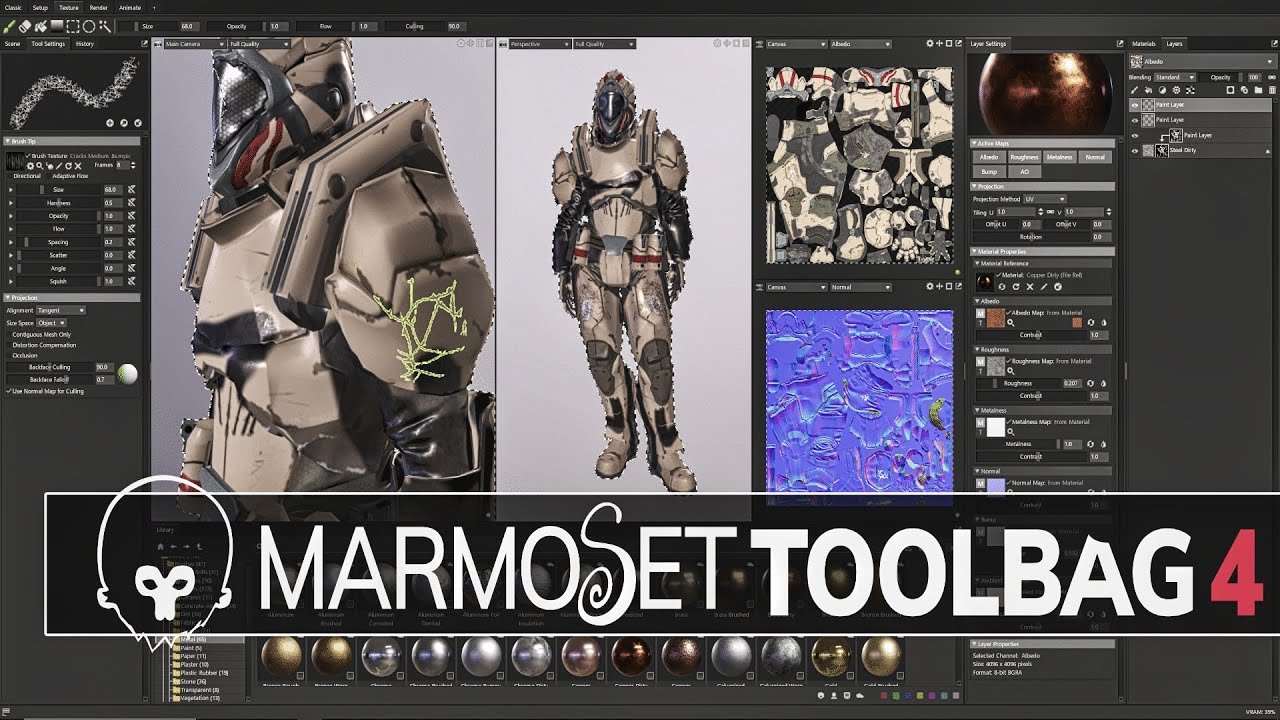The width and height of the screenshot is (1280, 720).
Task: Toggle visibility of the second Paint Layer
Action: click(x=1135, y=119)
